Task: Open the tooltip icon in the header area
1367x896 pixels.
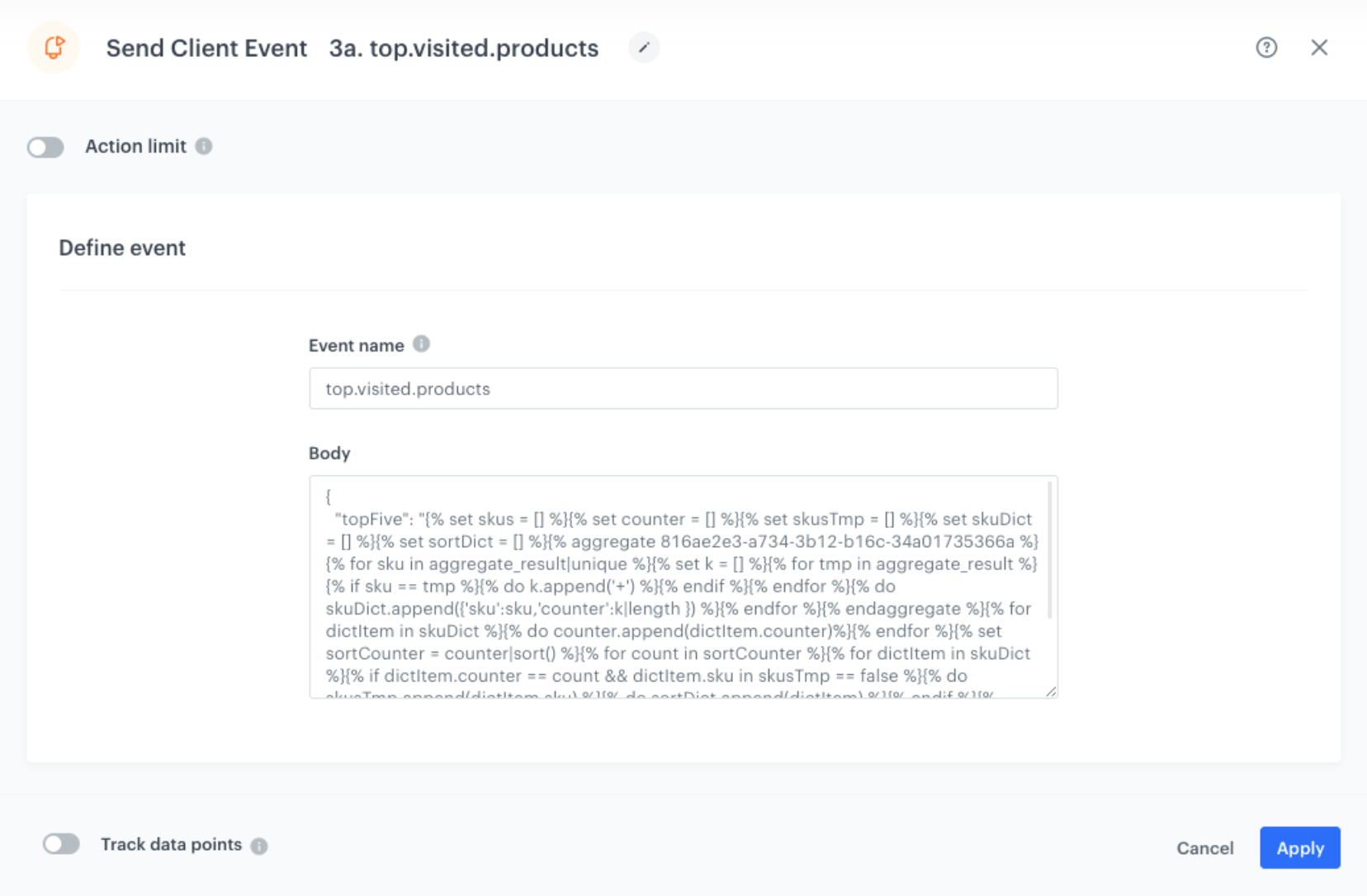Action: coord(1265,48)
